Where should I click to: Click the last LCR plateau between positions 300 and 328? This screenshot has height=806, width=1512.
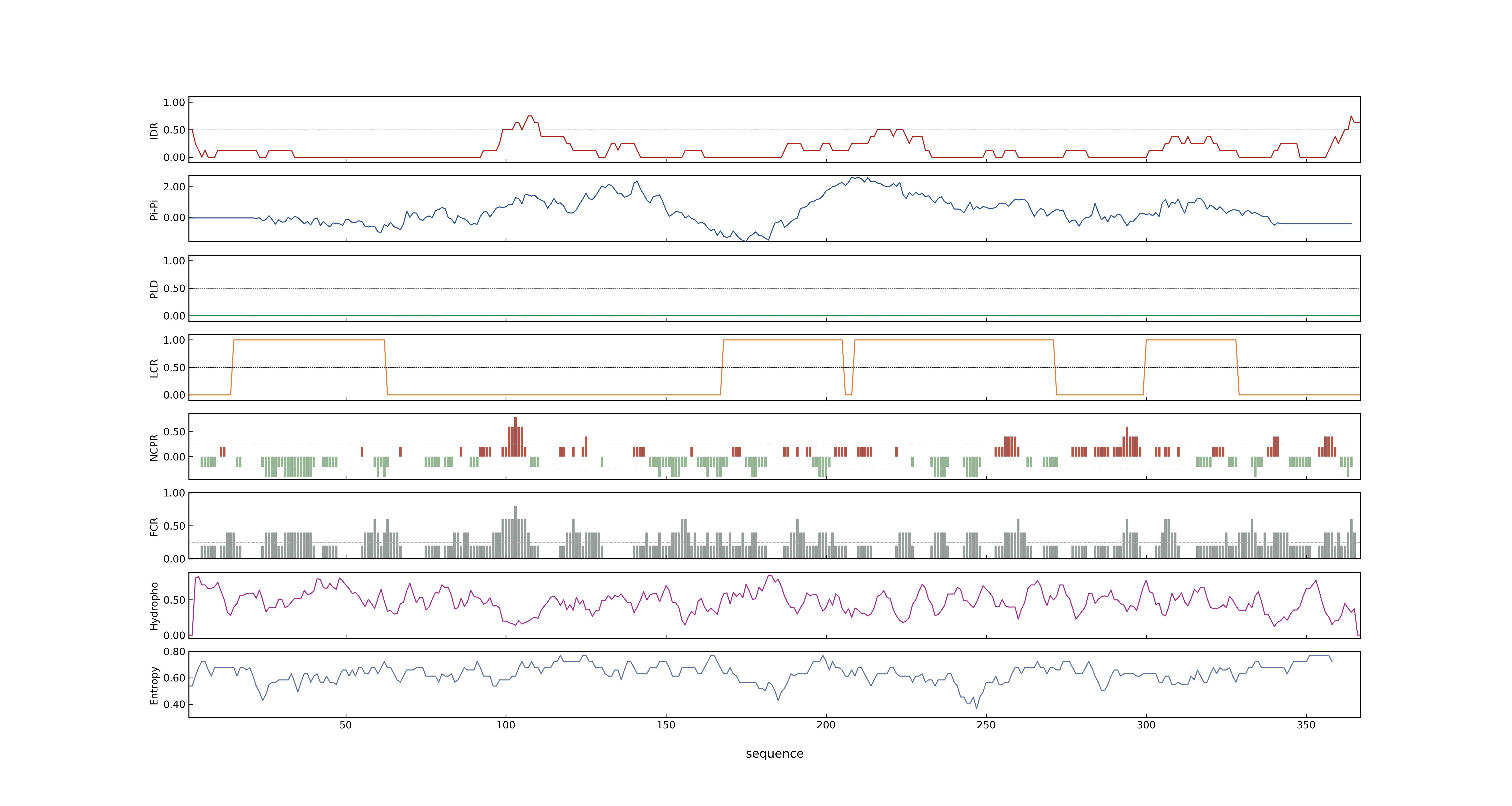[1191, 340]
